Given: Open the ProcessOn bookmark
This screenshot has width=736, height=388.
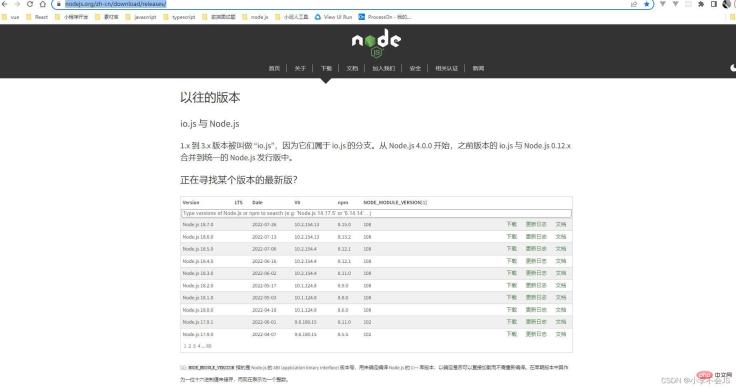Looking at the screenshot, I should click(x=385, y=17).
